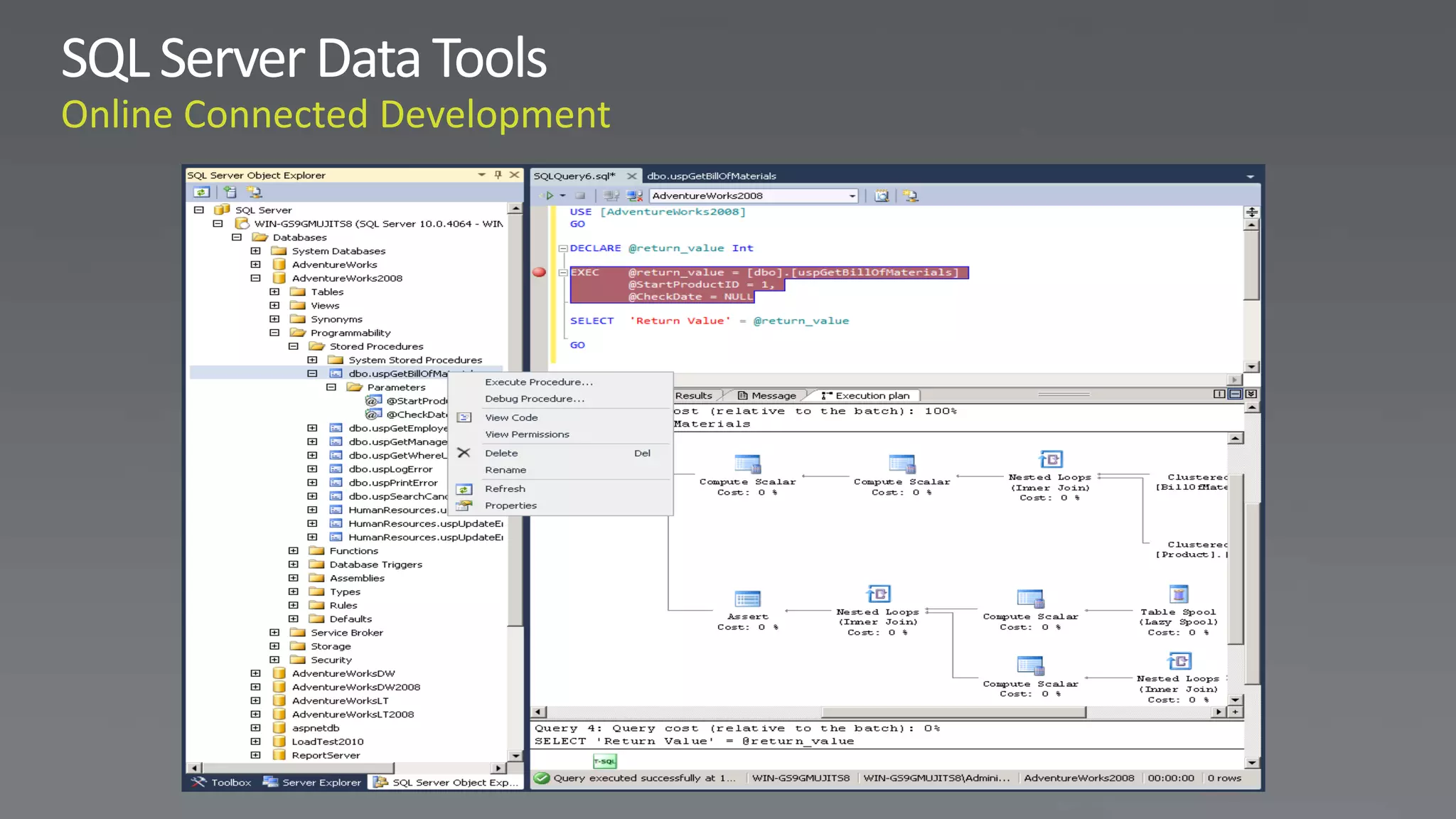Collapse the AdventureWorks2008 database node
This screenshot has height=819, width=1456.
pos(256,279)
